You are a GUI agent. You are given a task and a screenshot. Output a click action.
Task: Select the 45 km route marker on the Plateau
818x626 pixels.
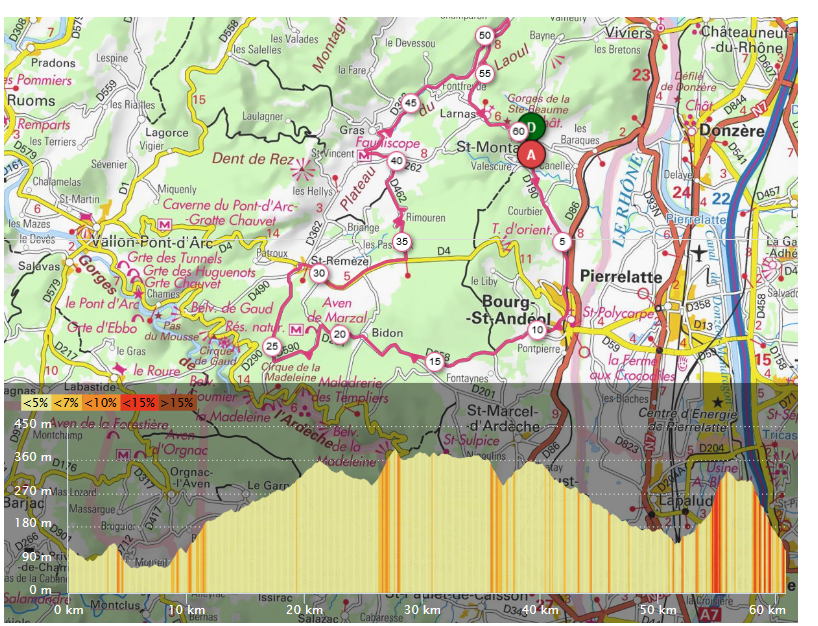pos(411,102)
